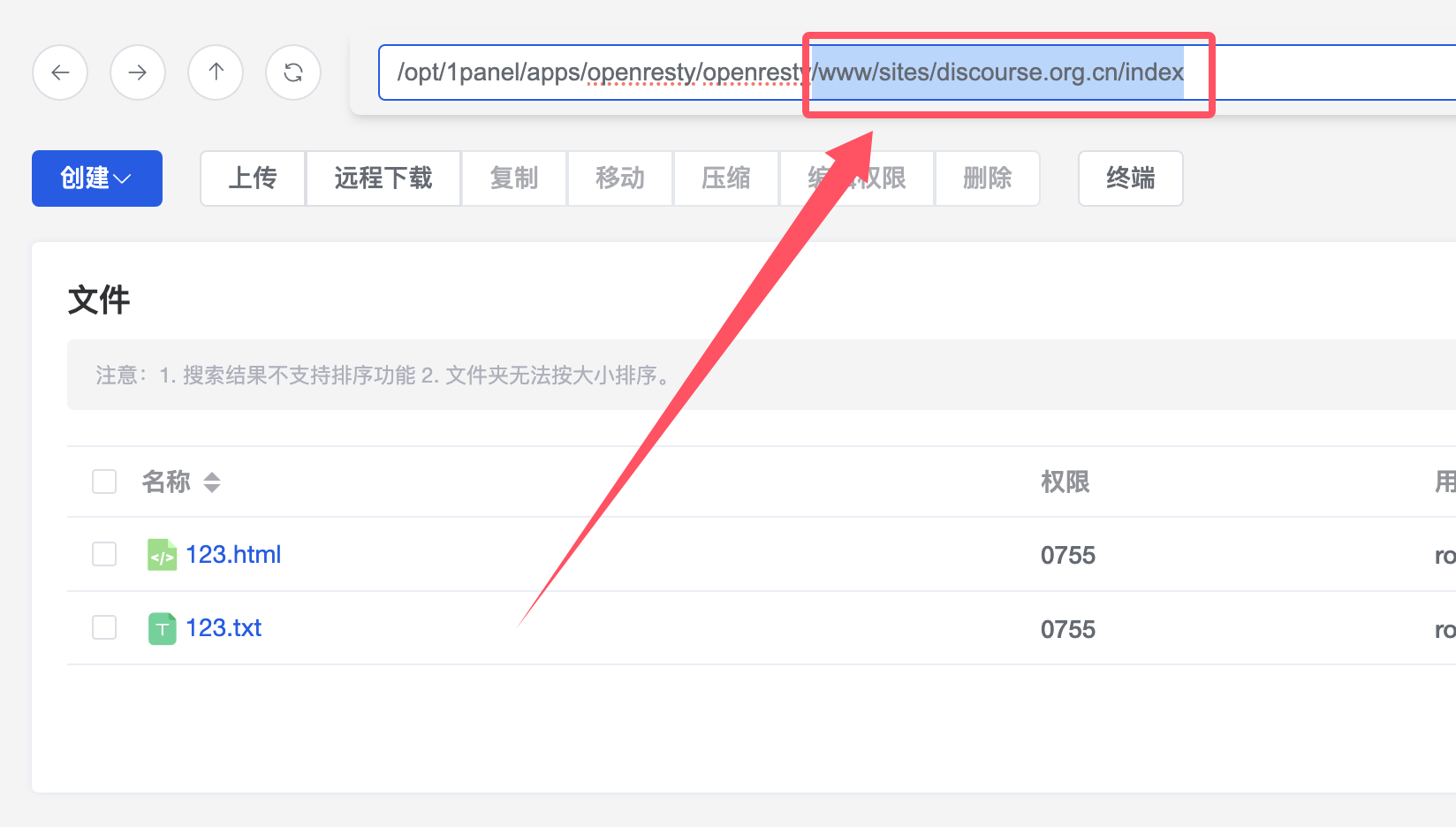Click the 删除 delete button
The width and height of the screenshot is (1456, 827).
987,178
